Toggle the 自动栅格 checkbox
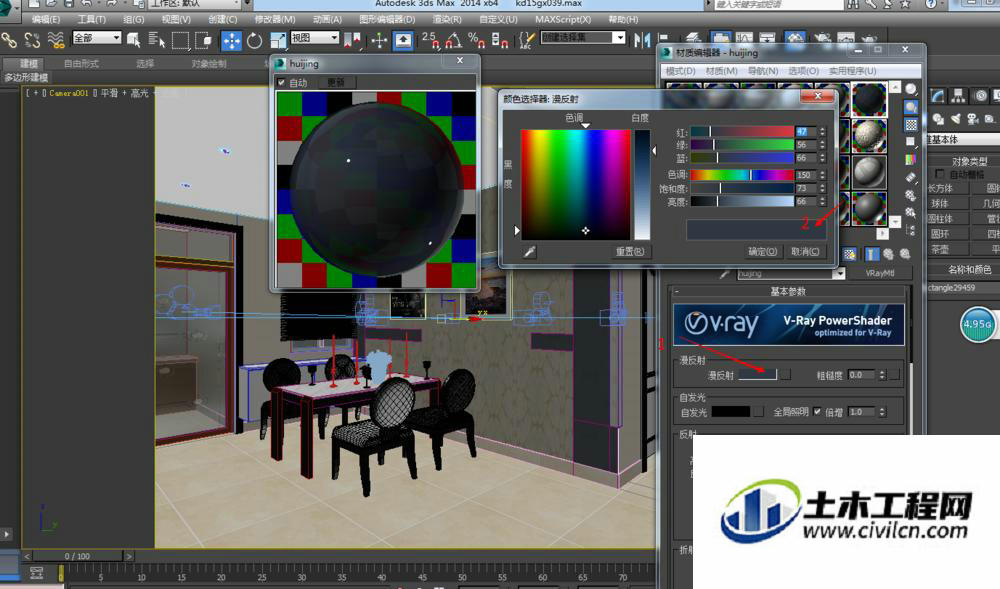The width and height of the screenshot is (1000, 589). coord(939,174)
